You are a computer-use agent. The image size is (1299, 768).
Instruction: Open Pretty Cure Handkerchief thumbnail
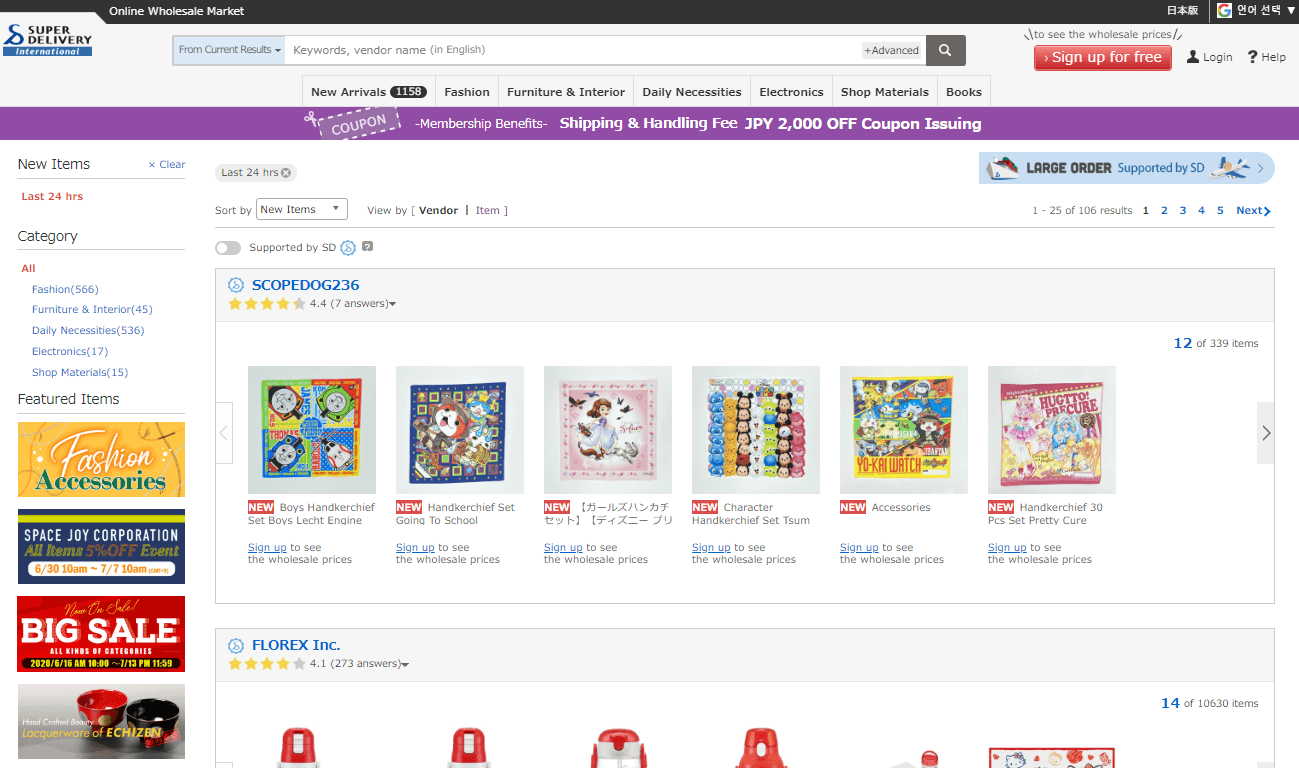click(x=1052, y=430)
